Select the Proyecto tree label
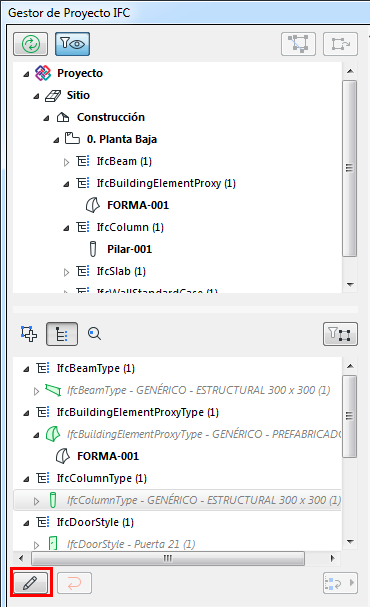The image size is (370, 607). point(80,73)
